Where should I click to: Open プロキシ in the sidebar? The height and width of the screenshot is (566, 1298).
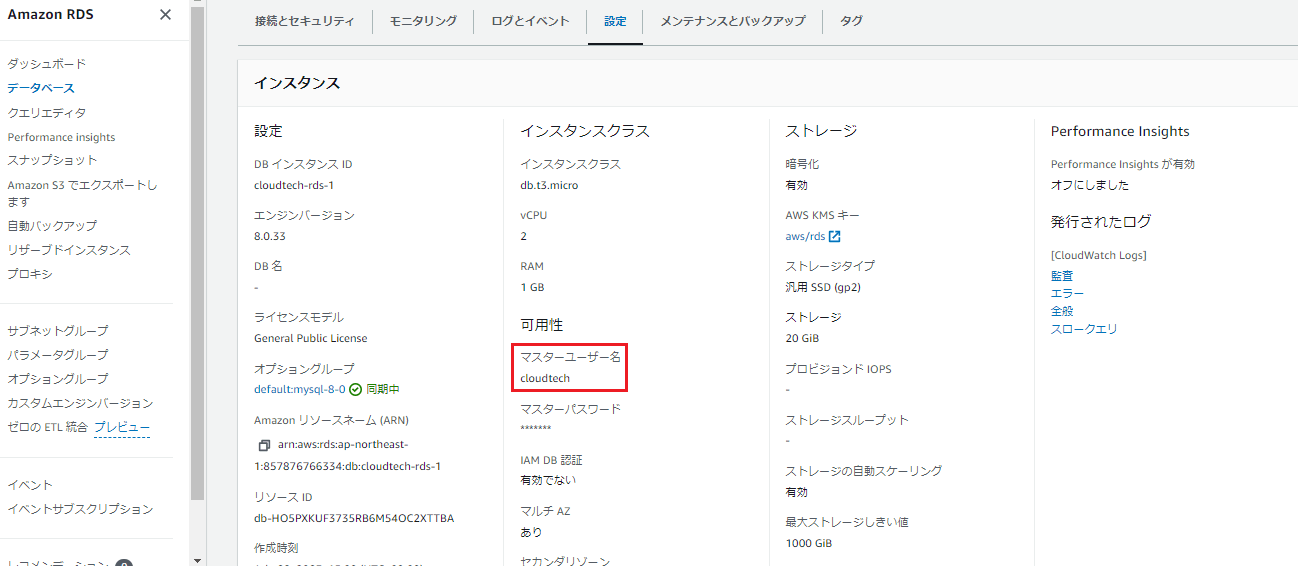pos(30,274)
